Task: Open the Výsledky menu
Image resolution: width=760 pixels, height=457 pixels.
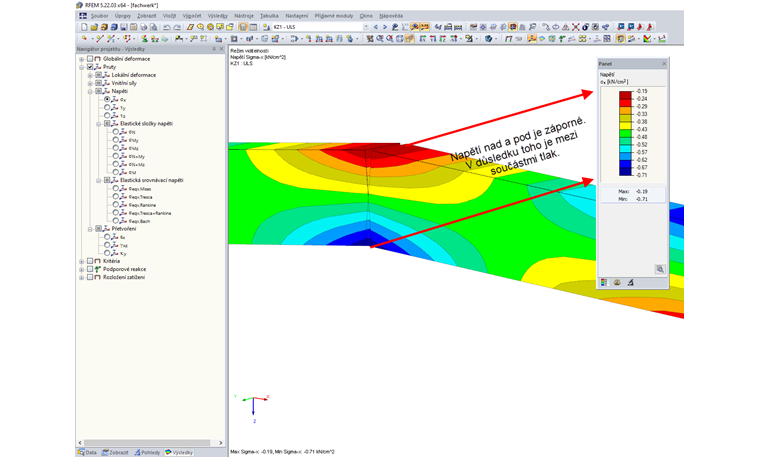Action: 218,16
